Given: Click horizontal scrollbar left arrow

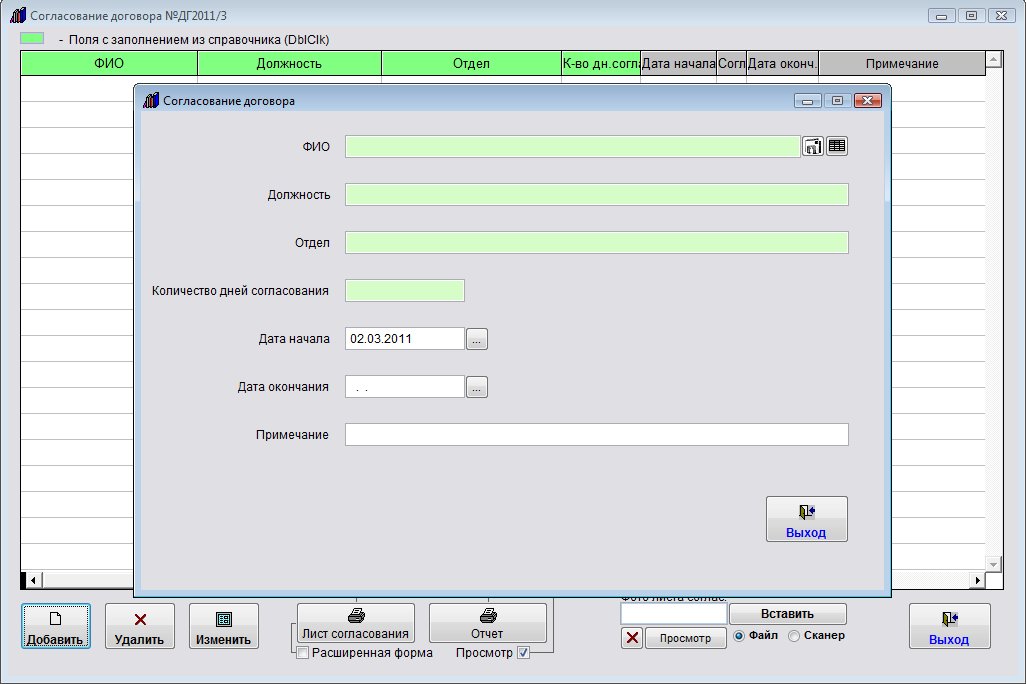Looking at the screenshot, I should pos(33,580).
